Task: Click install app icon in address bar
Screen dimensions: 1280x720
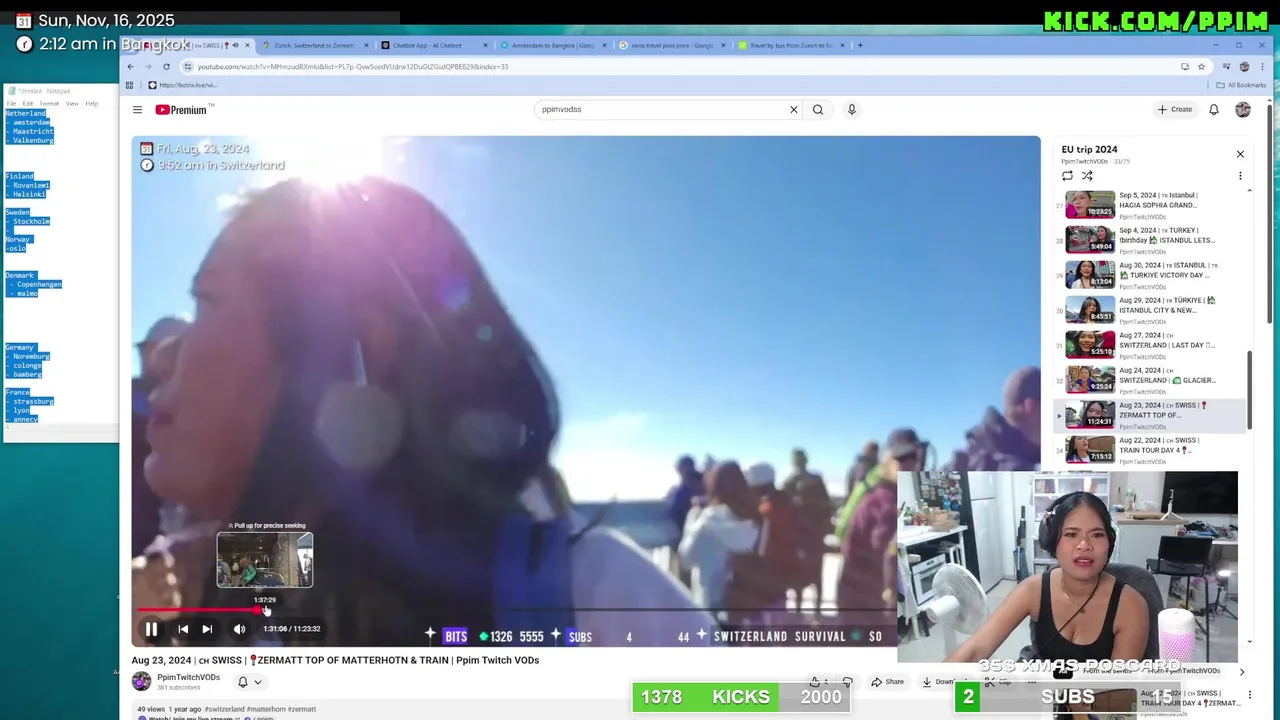Action: pos(1185,67)
